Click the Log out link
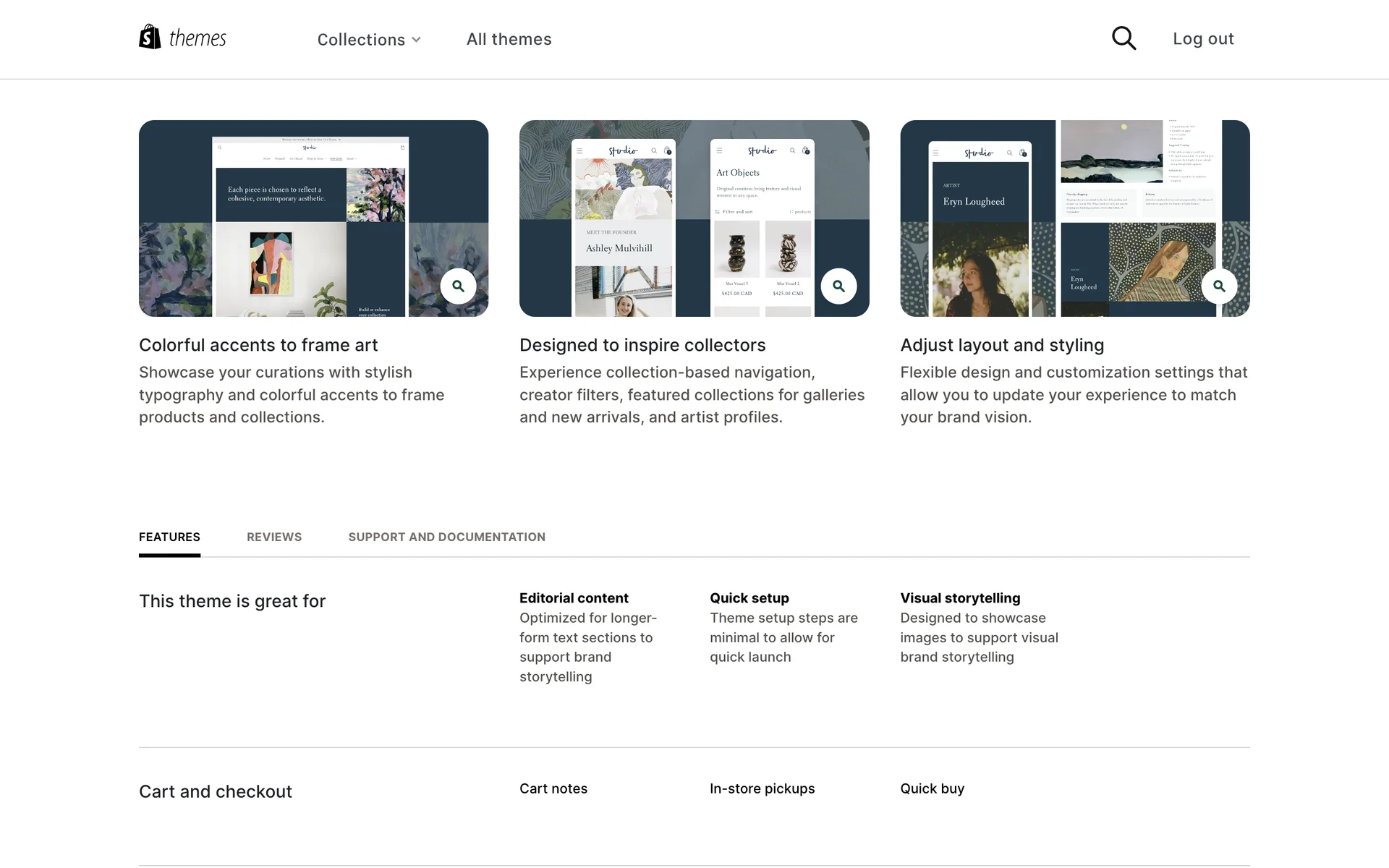Viewport: 1389px width, 868px height. [x=1203, y=39]
